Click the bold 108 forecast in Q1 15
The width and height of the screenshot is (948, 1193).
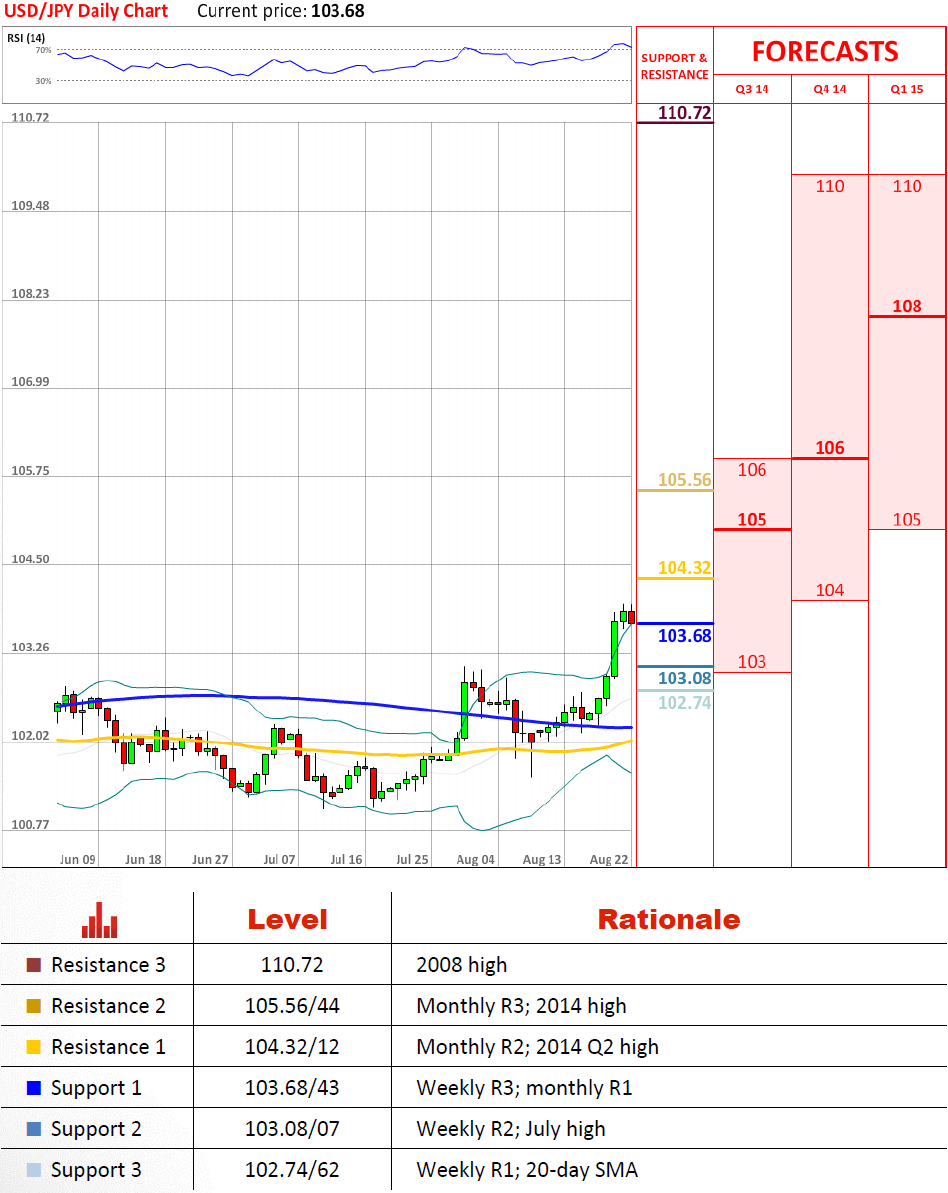(x=907, y=307)
